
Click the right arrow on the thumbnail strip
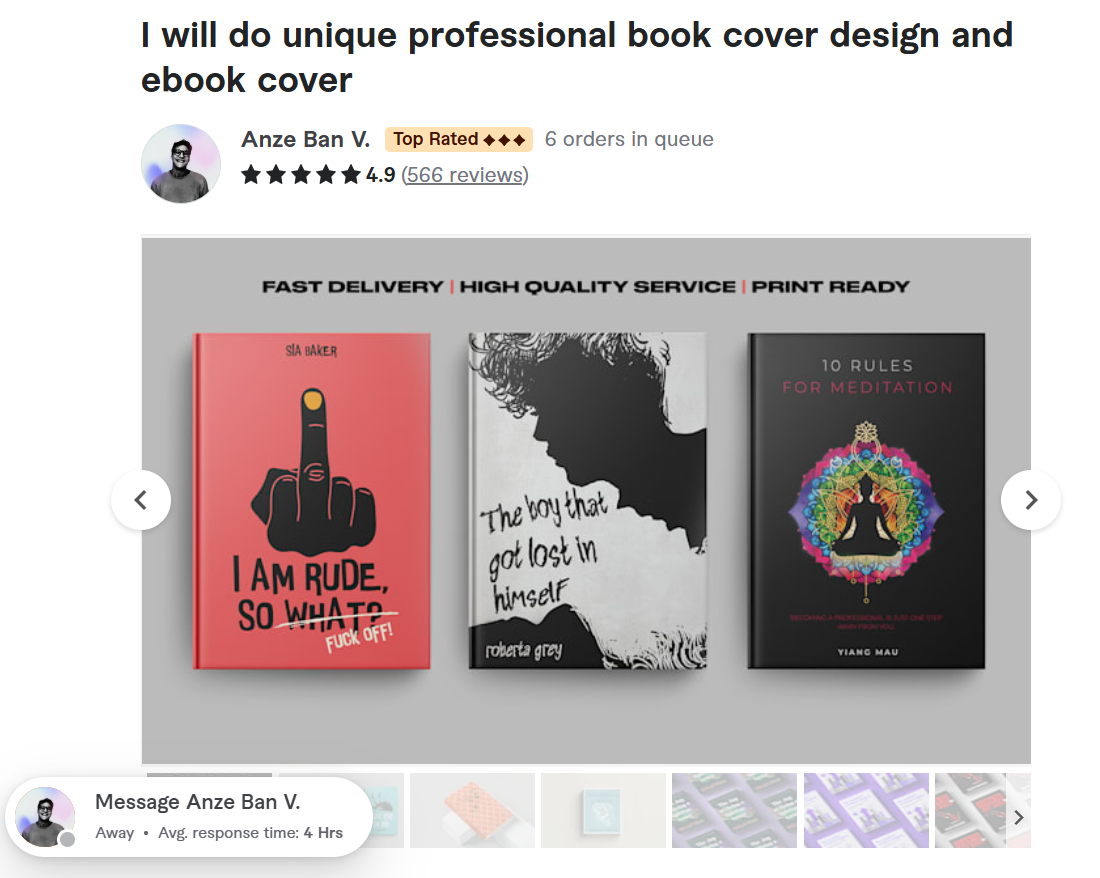click(x=1019, y=817)
